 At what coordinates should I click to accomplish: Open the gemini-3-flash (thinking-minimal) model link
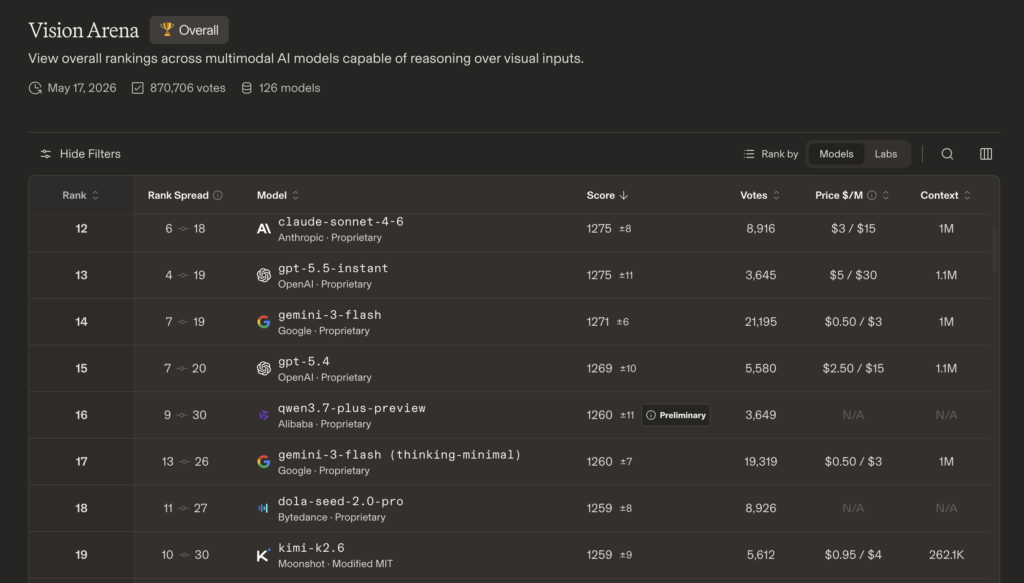point(400,454)
